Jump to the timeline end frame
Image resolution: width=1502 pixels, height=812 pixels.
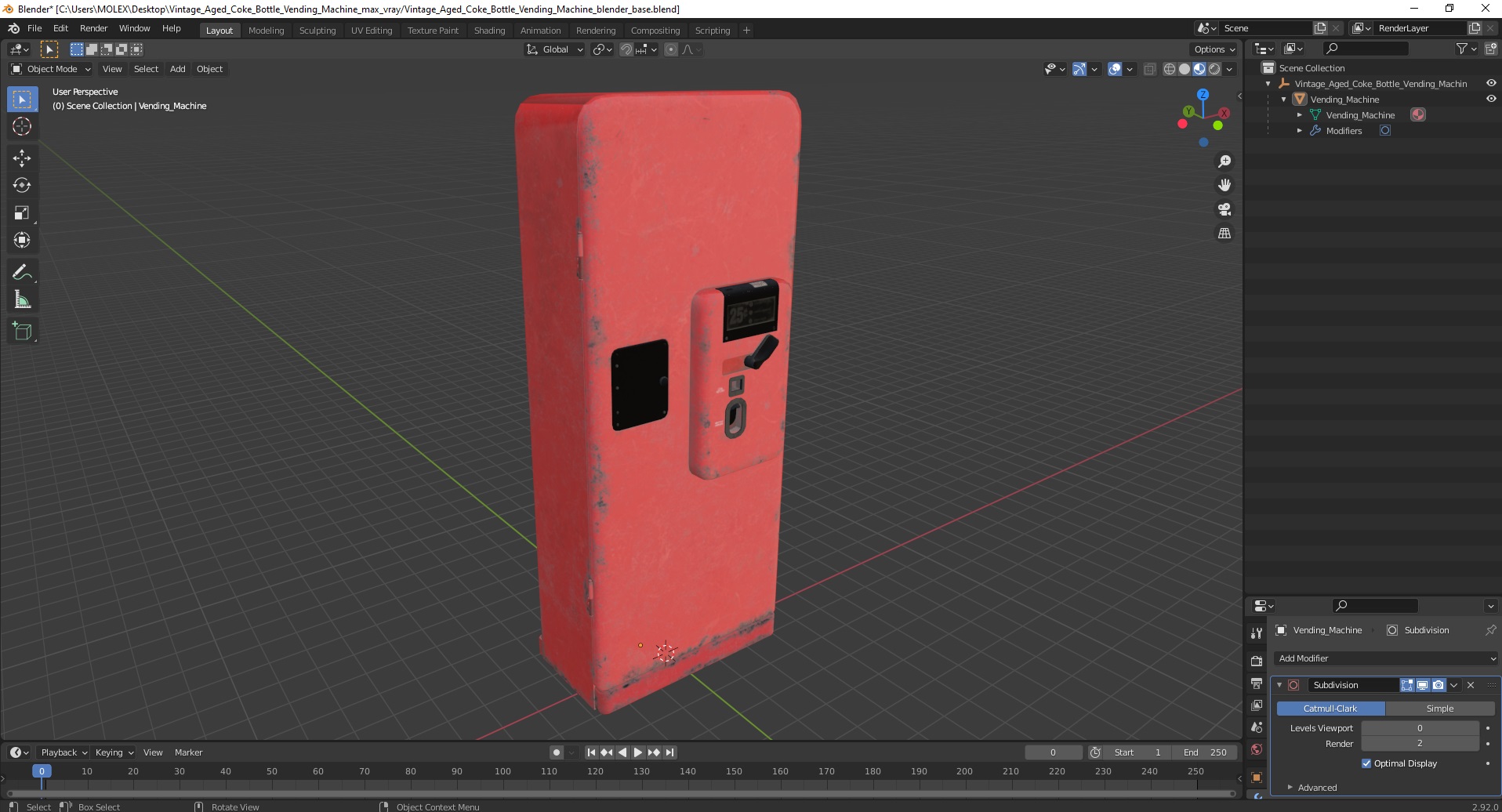[669, 752]
